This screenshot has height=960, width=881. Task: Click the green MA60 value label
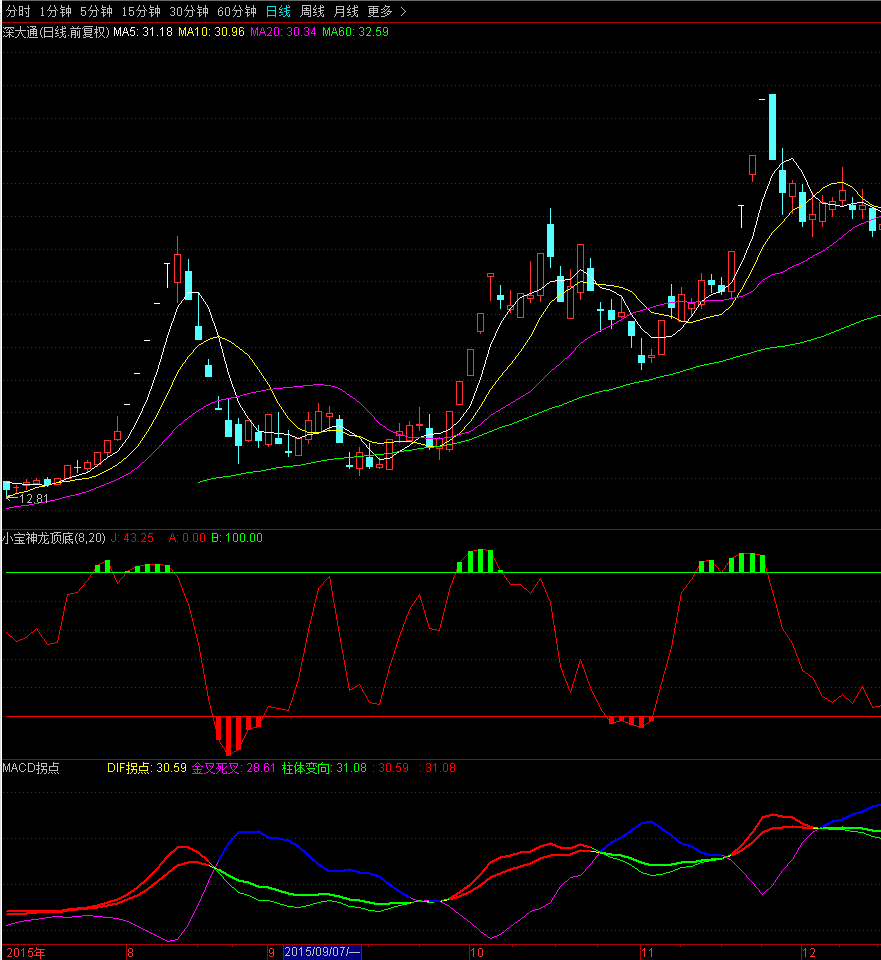click(355, 32)
